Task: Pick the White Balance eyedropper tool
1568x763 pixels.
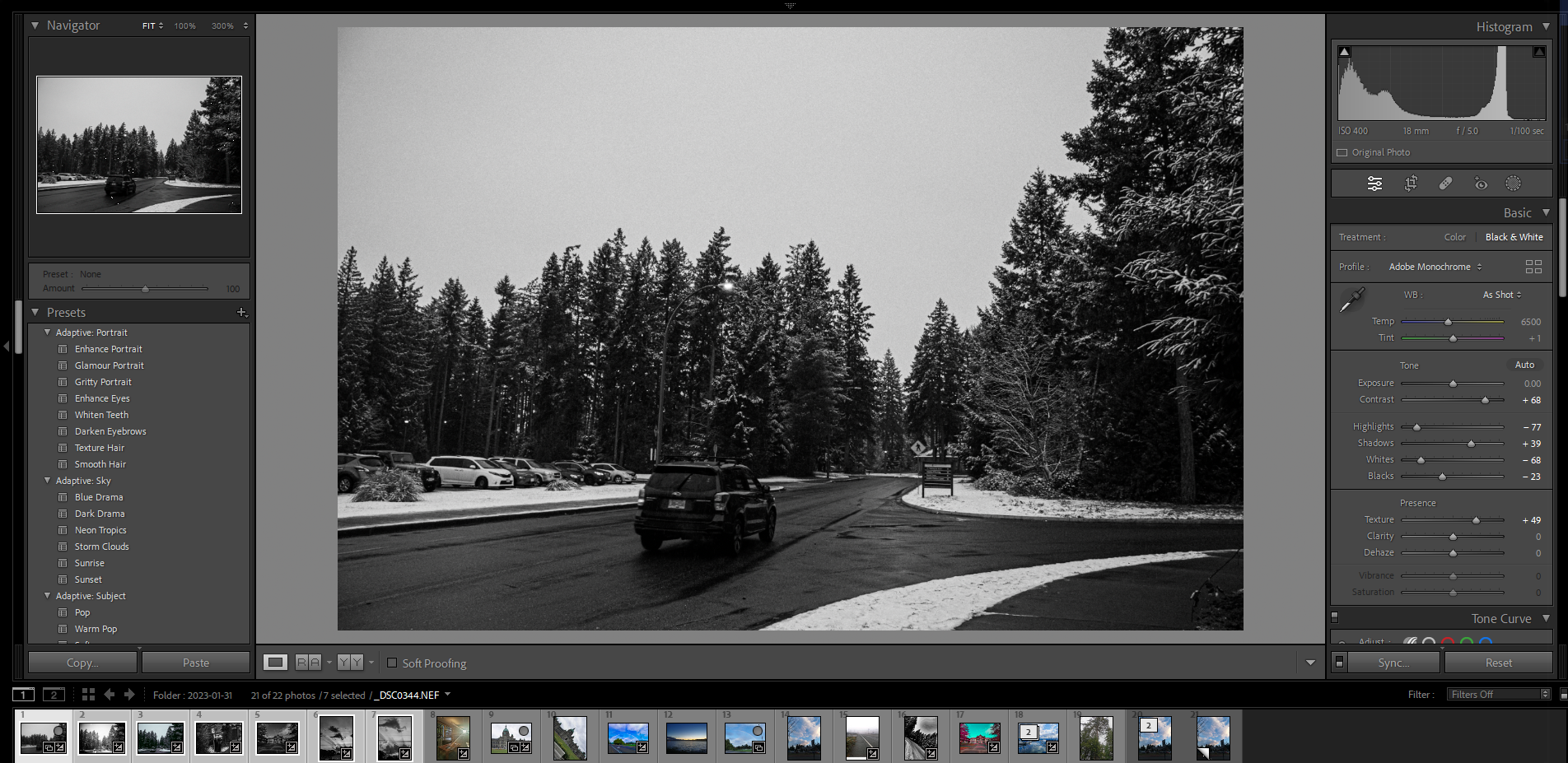Action: click(x=1351, y=300)
